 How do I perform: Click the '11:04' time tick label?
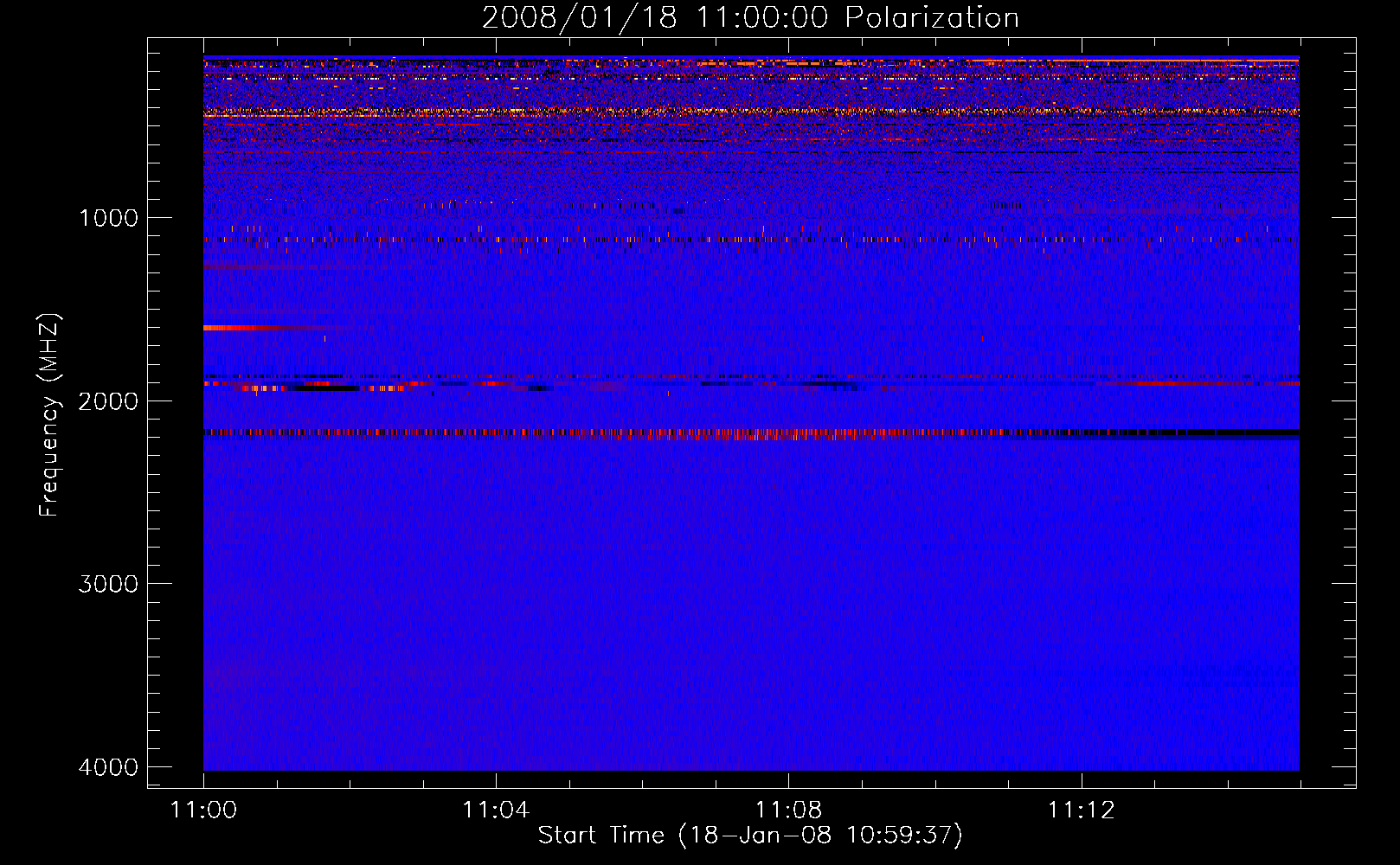(x=496, y=811)
